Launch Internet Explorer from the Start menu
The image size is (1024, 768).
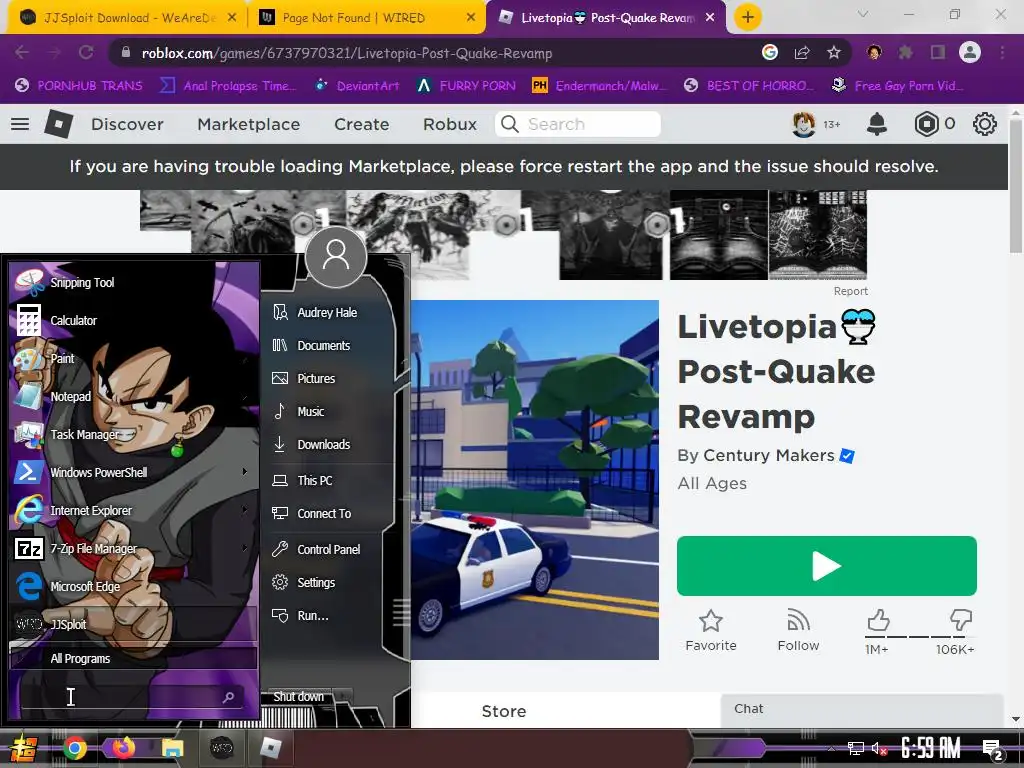pos(134,510)
